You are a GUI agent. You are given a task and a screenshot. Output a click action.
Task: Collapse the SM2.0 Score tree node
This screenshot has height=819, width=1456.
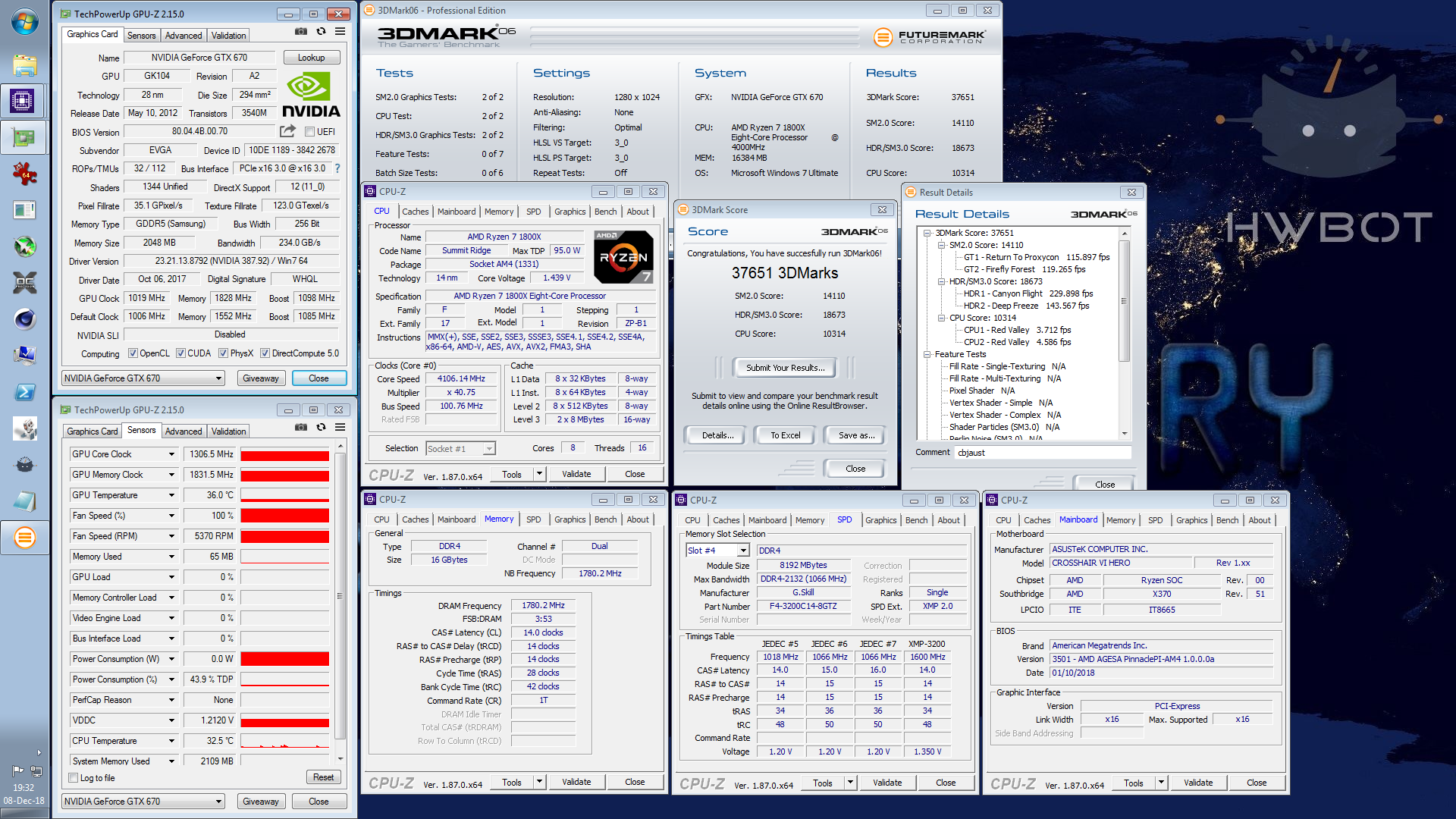pyautogui.click(x=941, y=245)
